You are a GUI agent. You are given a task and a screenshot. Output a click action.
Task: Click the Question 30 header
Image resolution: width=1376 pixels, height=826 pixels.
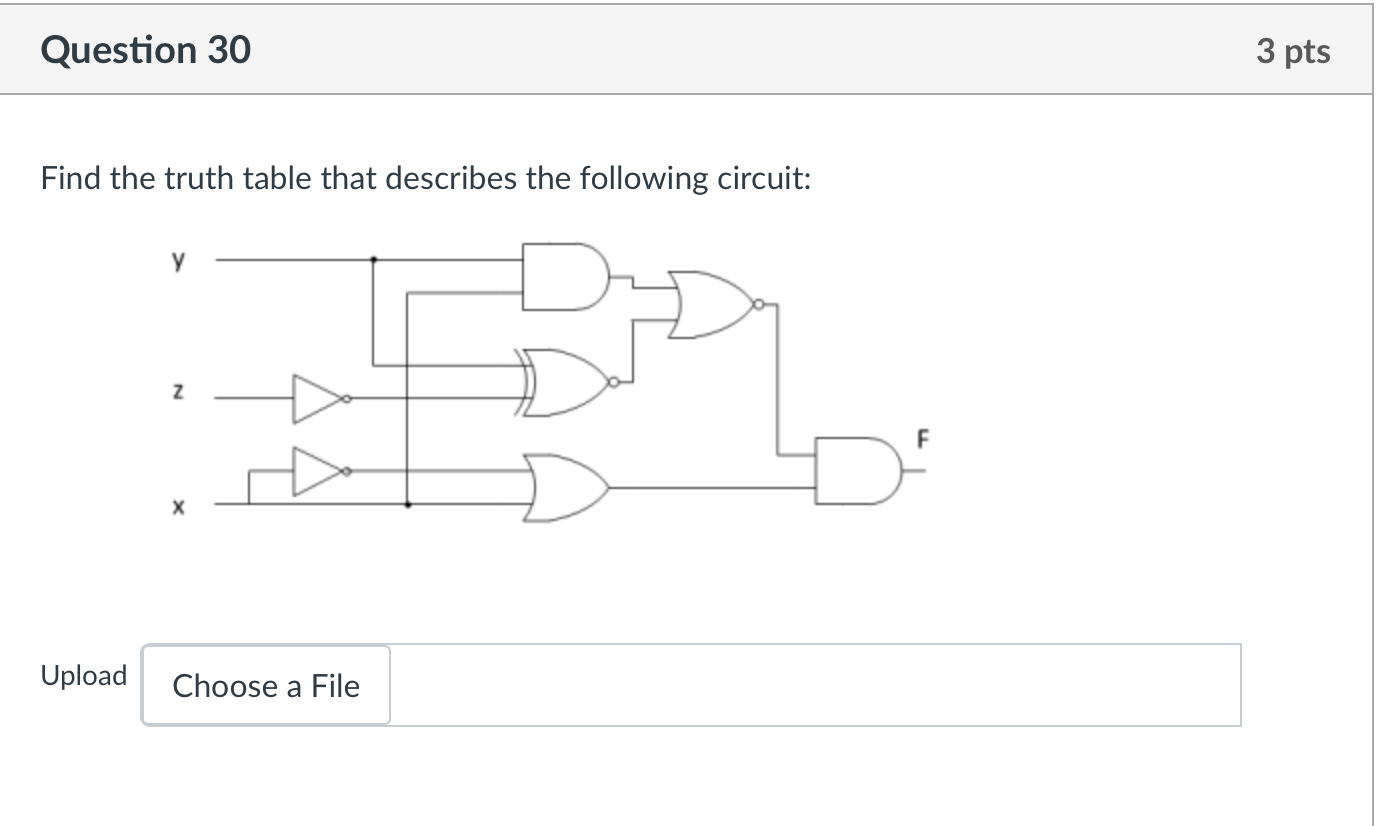146,49
